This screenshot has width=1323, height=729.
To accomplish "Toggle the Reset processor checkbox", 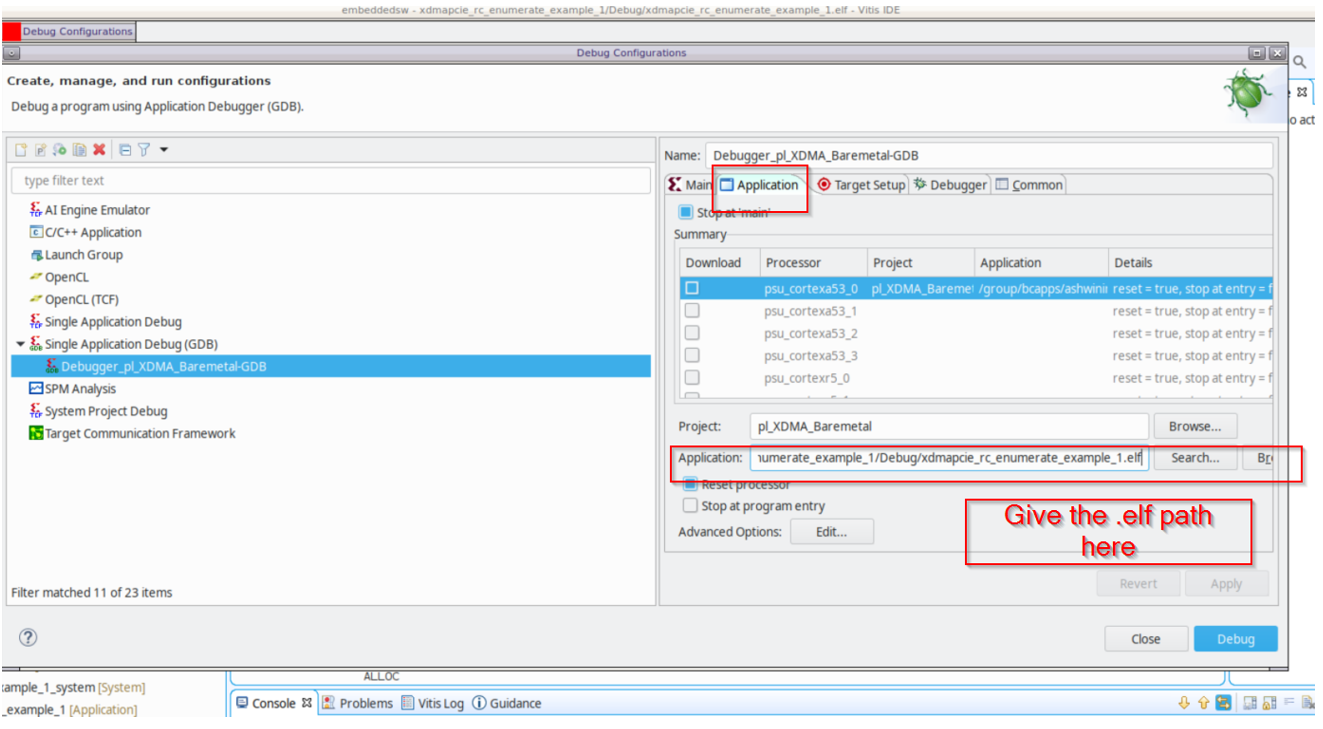I will [x=690, y=484].
